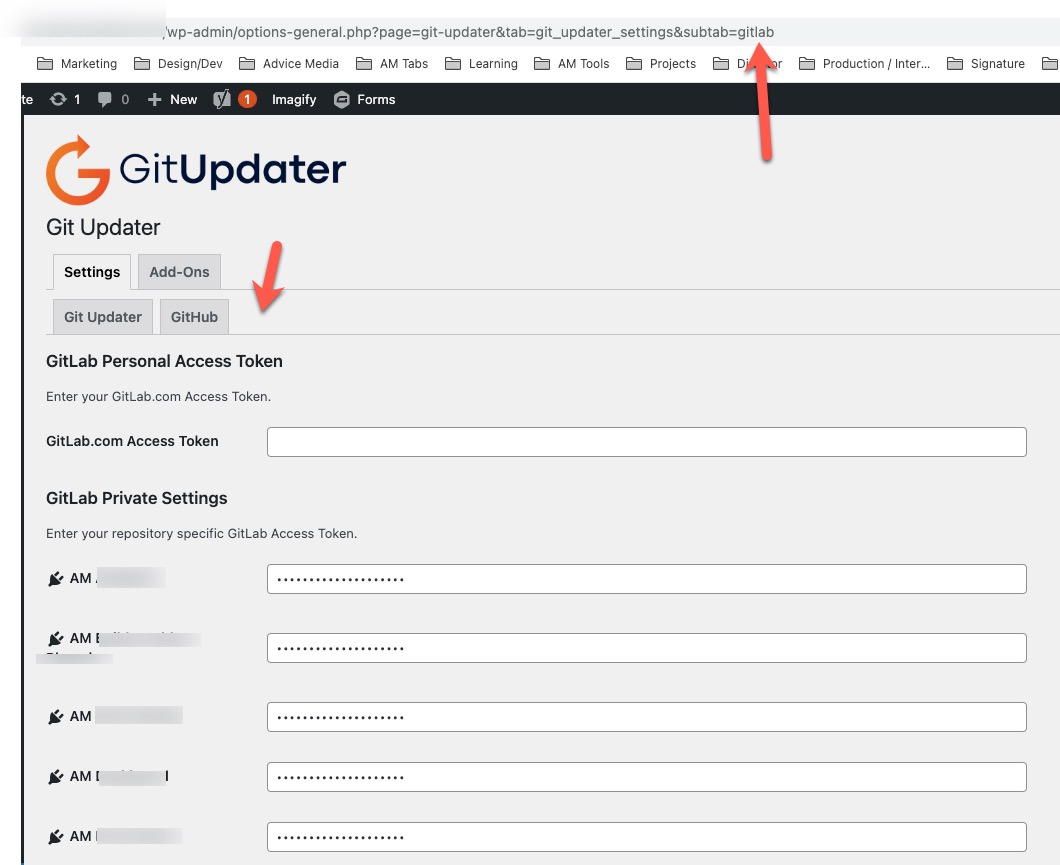The height and width of the screenshot is (865, 1060).
Task: Switch to the Settings tab
Action: point(92,272)
